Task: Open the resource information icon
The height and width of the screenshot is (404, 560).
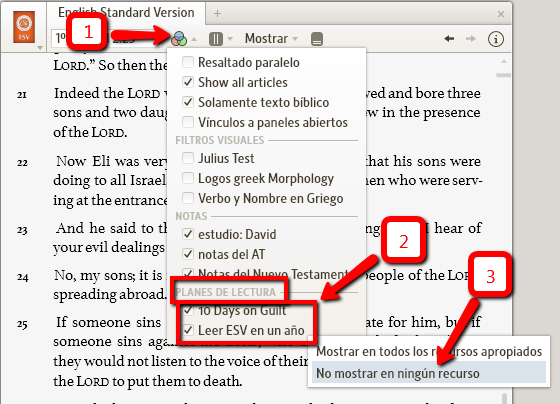Action: [x=496, y=39]
